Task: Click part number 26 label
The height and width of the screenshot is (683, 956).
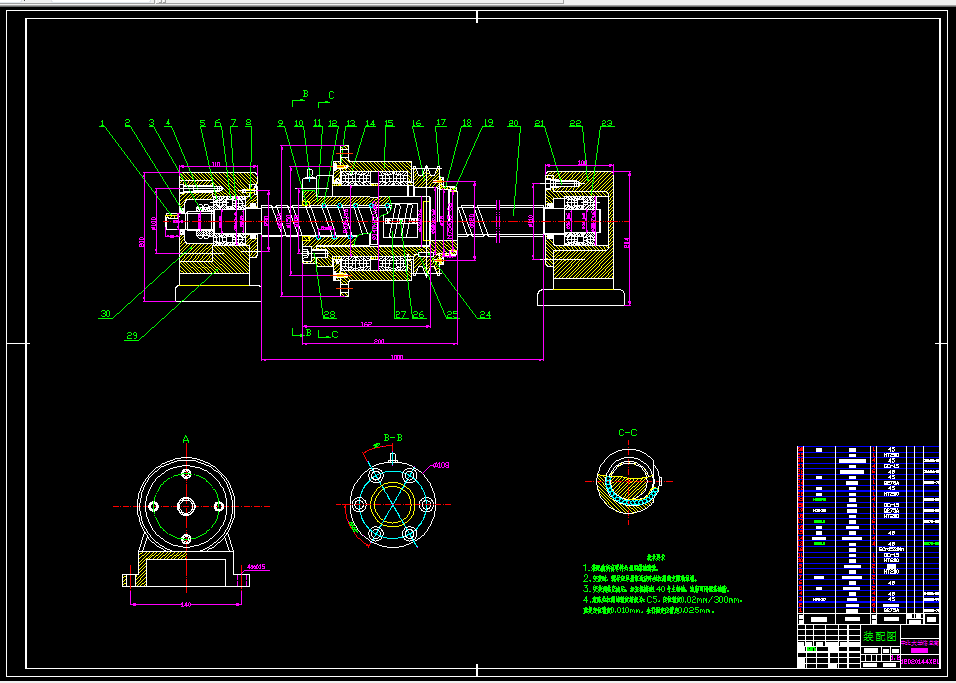Action: tap(418, 315)
